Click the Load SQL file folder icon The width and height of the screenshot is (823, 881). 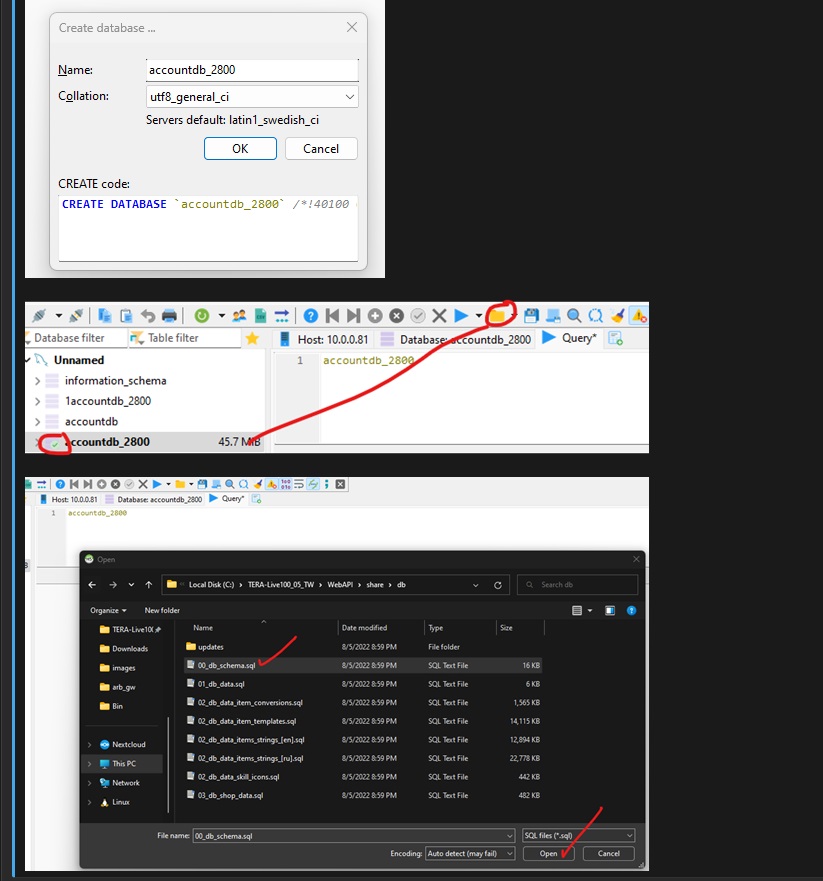coord(498,315)
